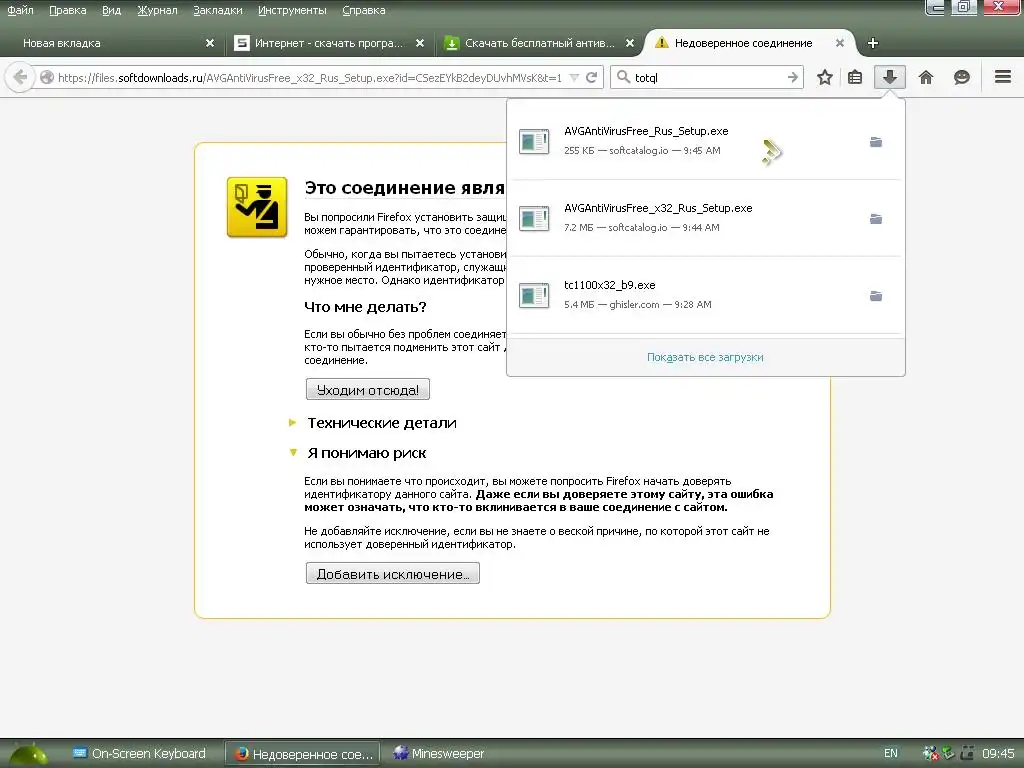Reload the page with the refresh icon
Viewport: 1024px width, 768px height.
click(x=592, y=78)
